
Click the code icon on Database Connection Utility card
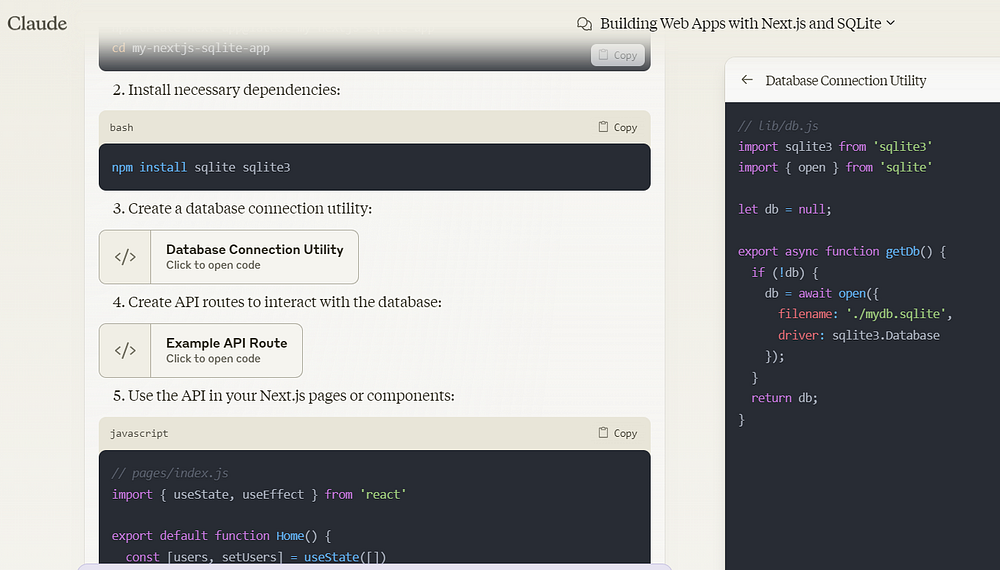pos(125,257)
